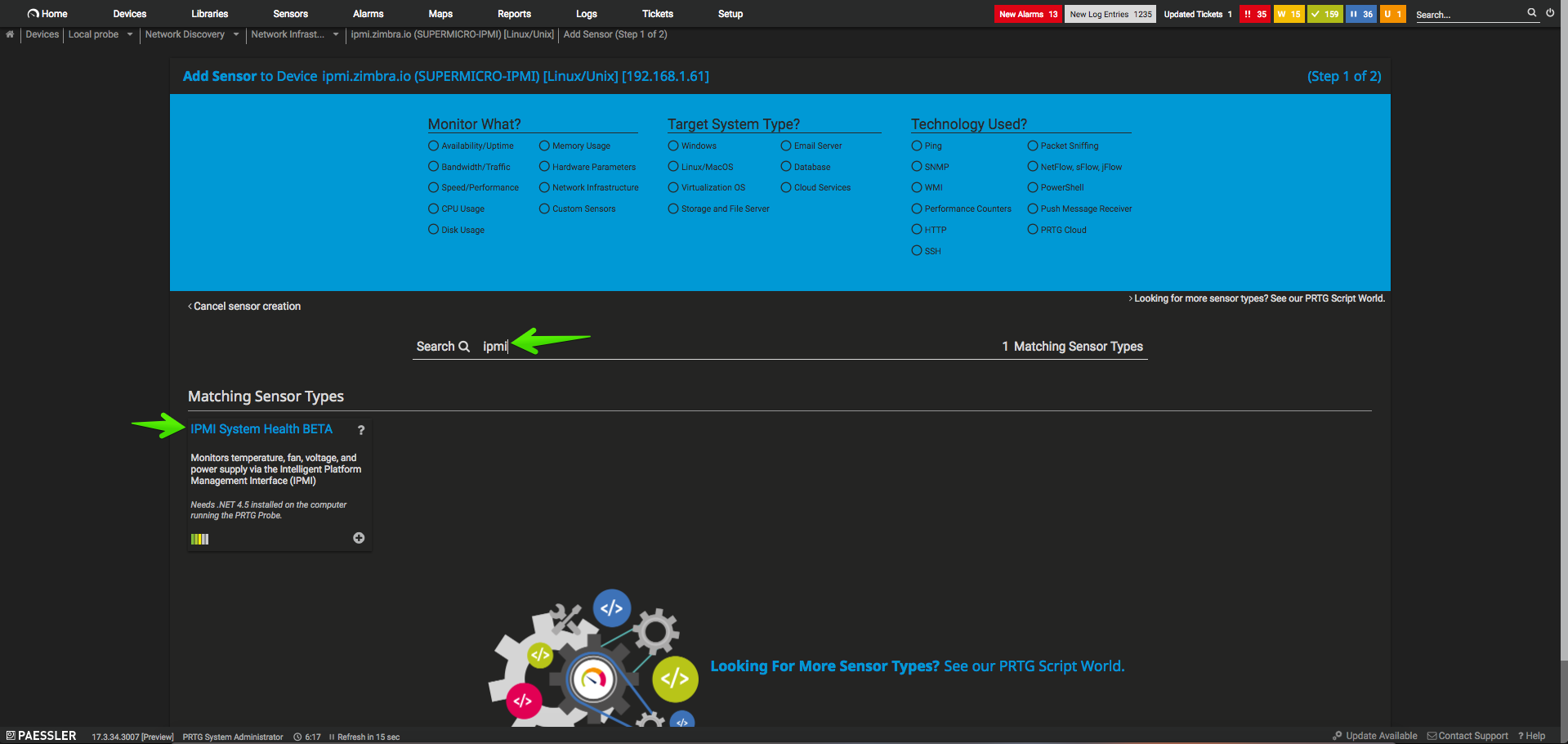Click Cancel sensor creation
This screenshot has height=744, width=1568.
tap(244, 307)
